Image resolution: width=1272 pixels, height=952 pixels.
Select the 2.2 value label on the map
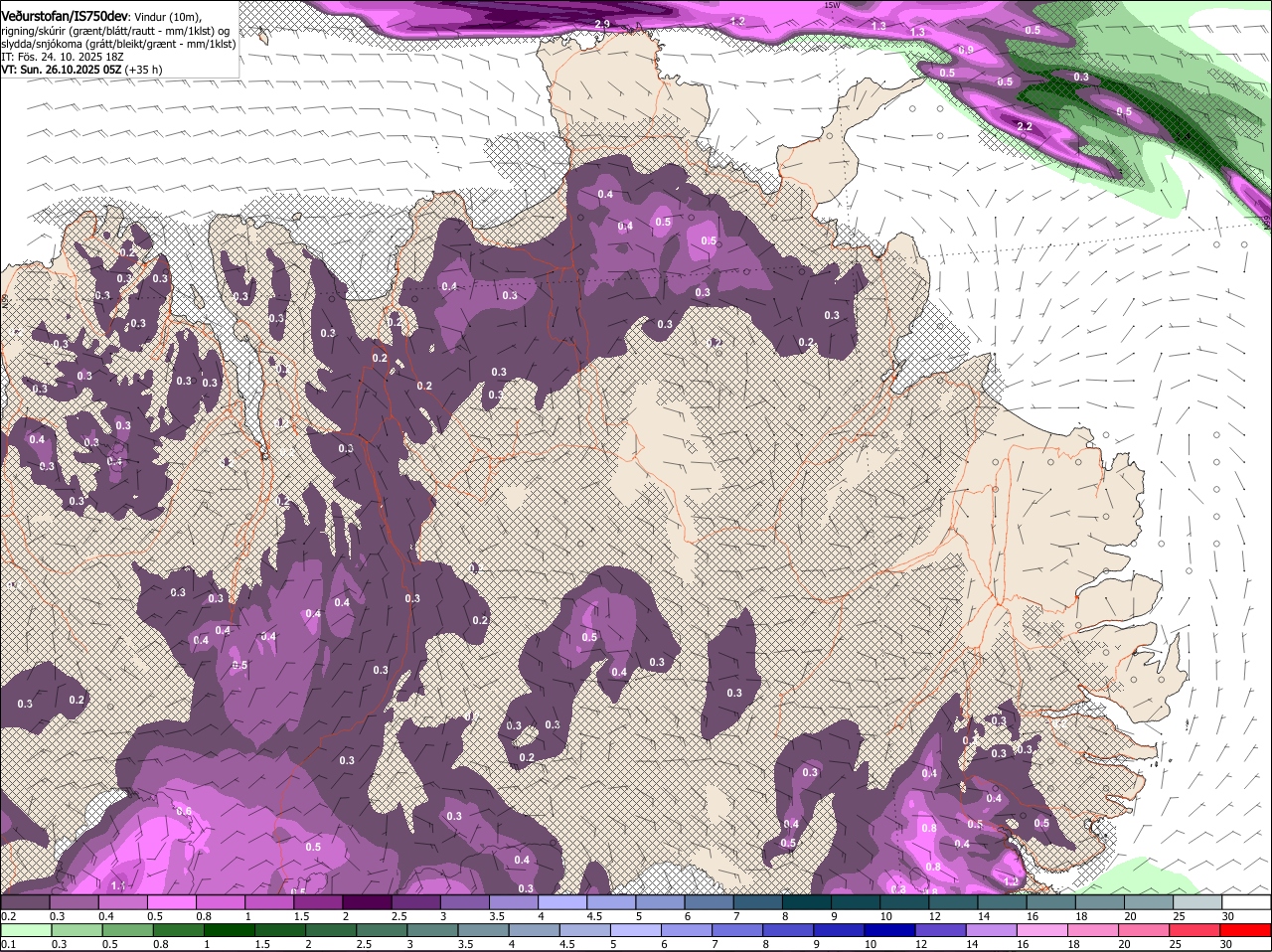click(x=1025, y=126)
